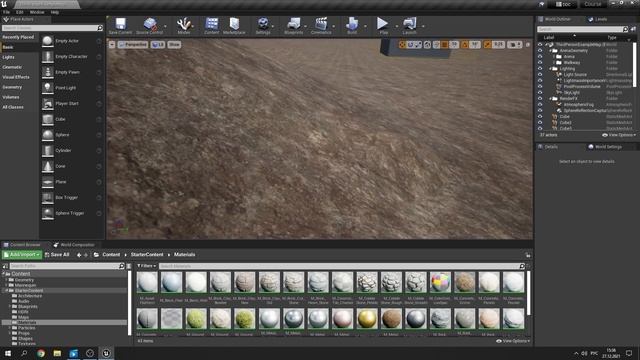This screenshot has width=640, height=360.
Task: Collapse the StarterContent folder
Action: tap(7, 291)
